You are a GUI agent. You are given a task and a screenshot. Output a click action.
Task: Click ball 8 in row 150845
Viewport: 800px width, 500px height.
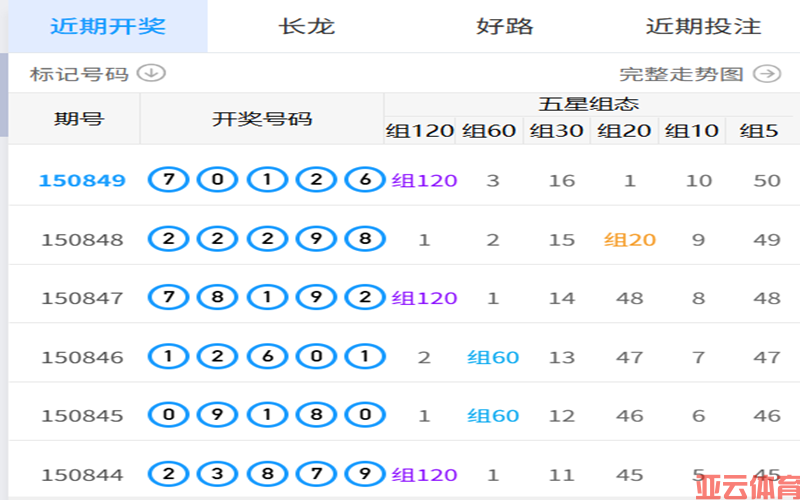pyautogui.click(x=316, y=415)
